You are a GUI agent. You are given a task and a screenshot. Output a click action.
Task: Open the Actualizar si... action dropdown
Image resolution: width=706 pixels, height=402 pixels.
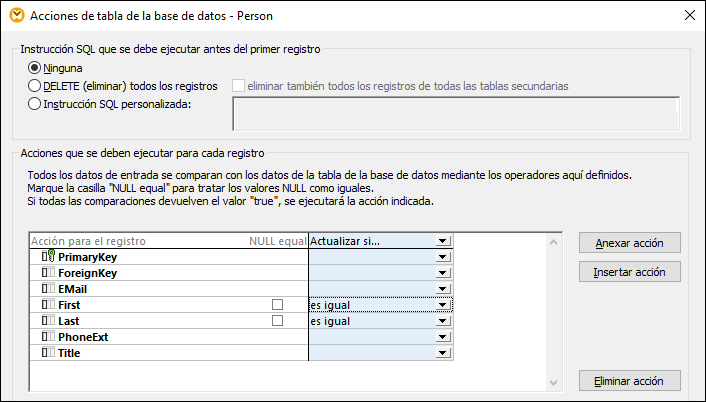[443, 241]
